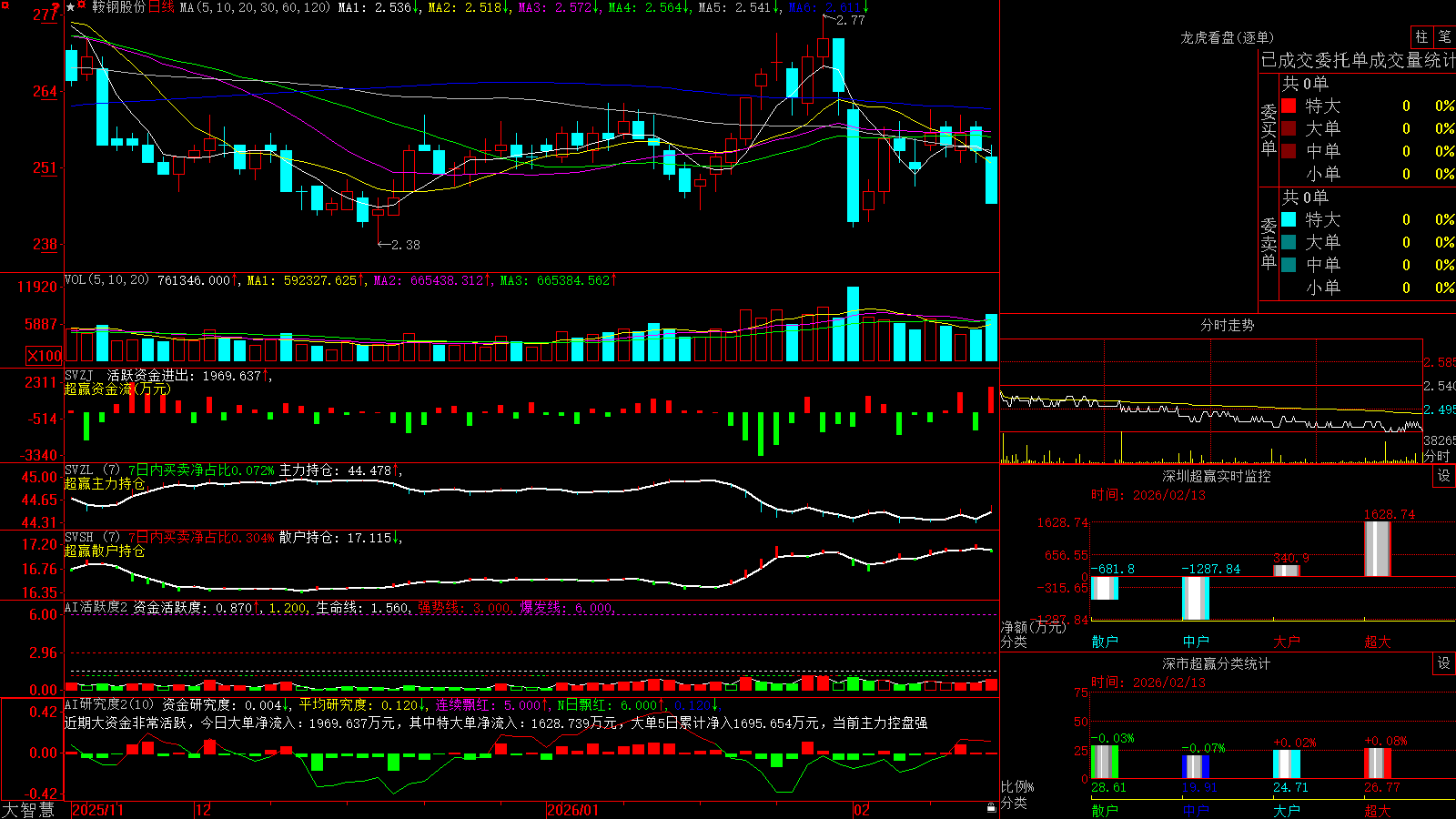Image resolution: width=1456 pixels, height=819 pixels.
Task: Click the AI研究度2(10) indicator name
Action: click(110, 704)
